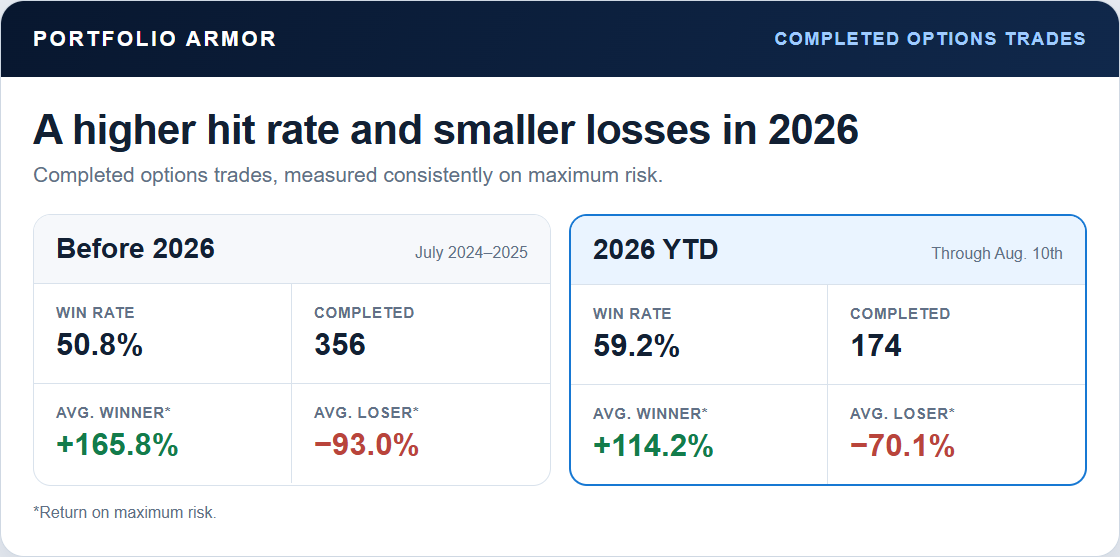Select the 50.8% win rate value
The height and width of the screenshot is (557, 1120).
tap(99, 345)
